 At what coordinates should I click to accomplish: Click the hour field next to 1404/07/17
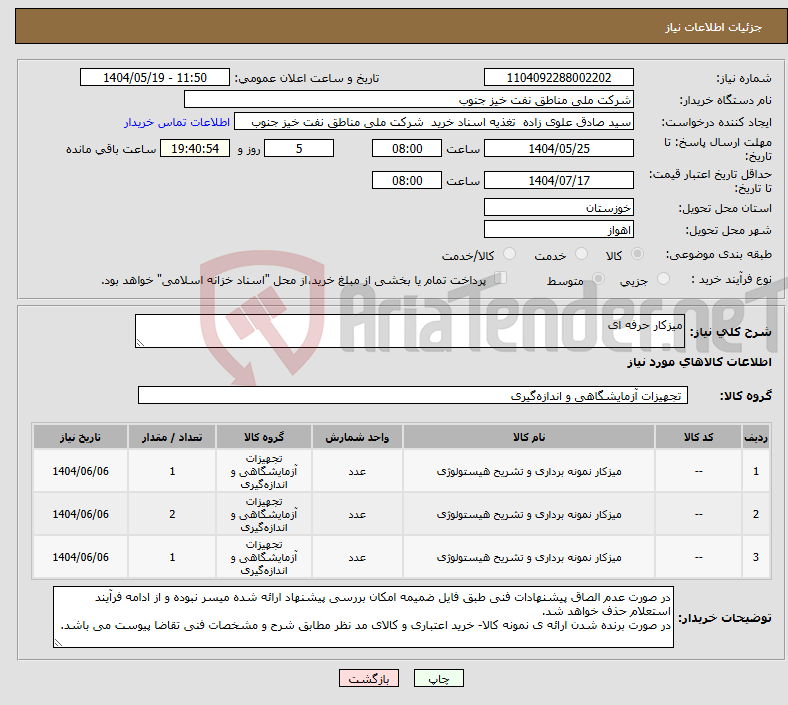[407, 180]
